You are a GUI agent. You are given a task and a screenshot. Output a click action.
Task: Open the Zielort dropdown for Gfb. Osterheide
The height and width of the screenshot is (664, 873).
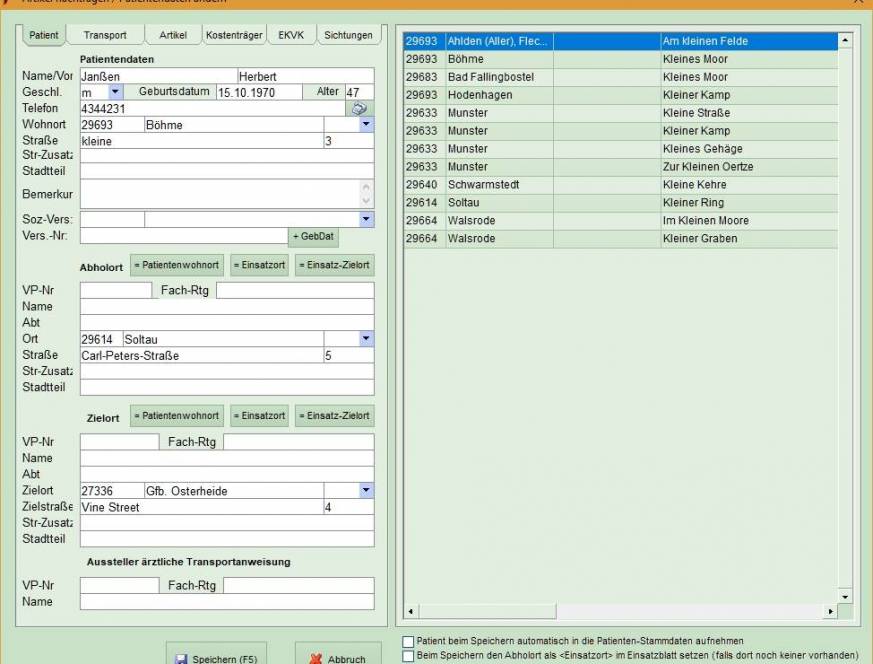[366, 491]
